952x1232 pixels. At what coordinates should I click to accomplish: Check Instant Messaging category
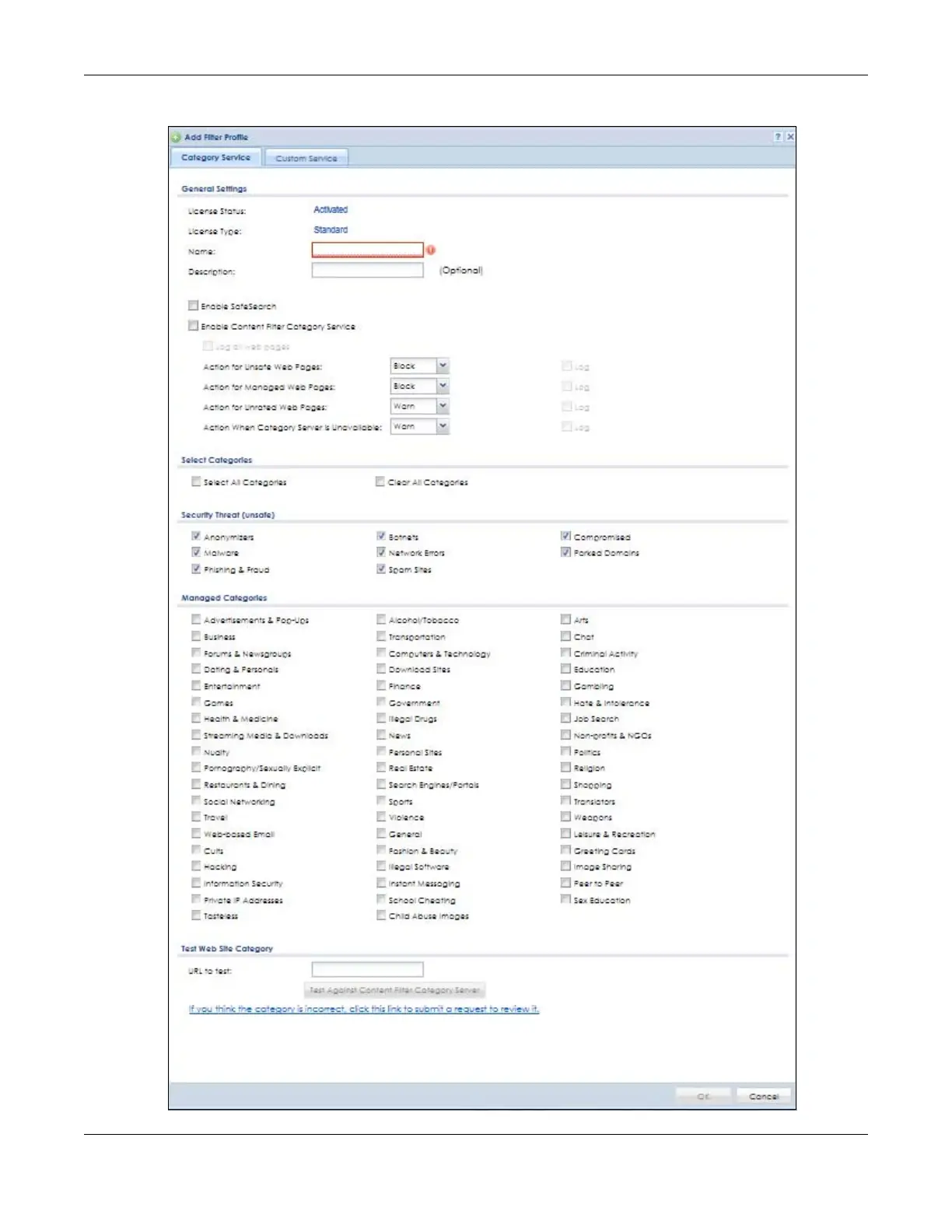click(381, 883)
